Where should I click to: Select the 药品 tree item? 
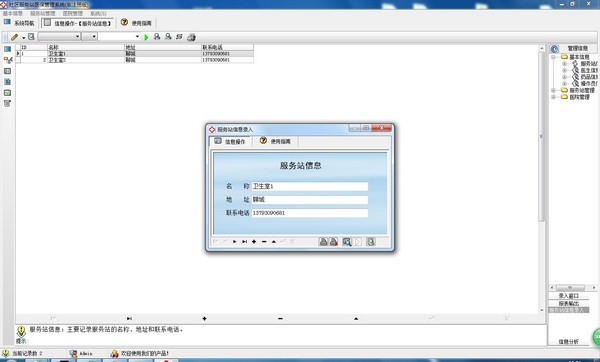click(x=589, y=77)
